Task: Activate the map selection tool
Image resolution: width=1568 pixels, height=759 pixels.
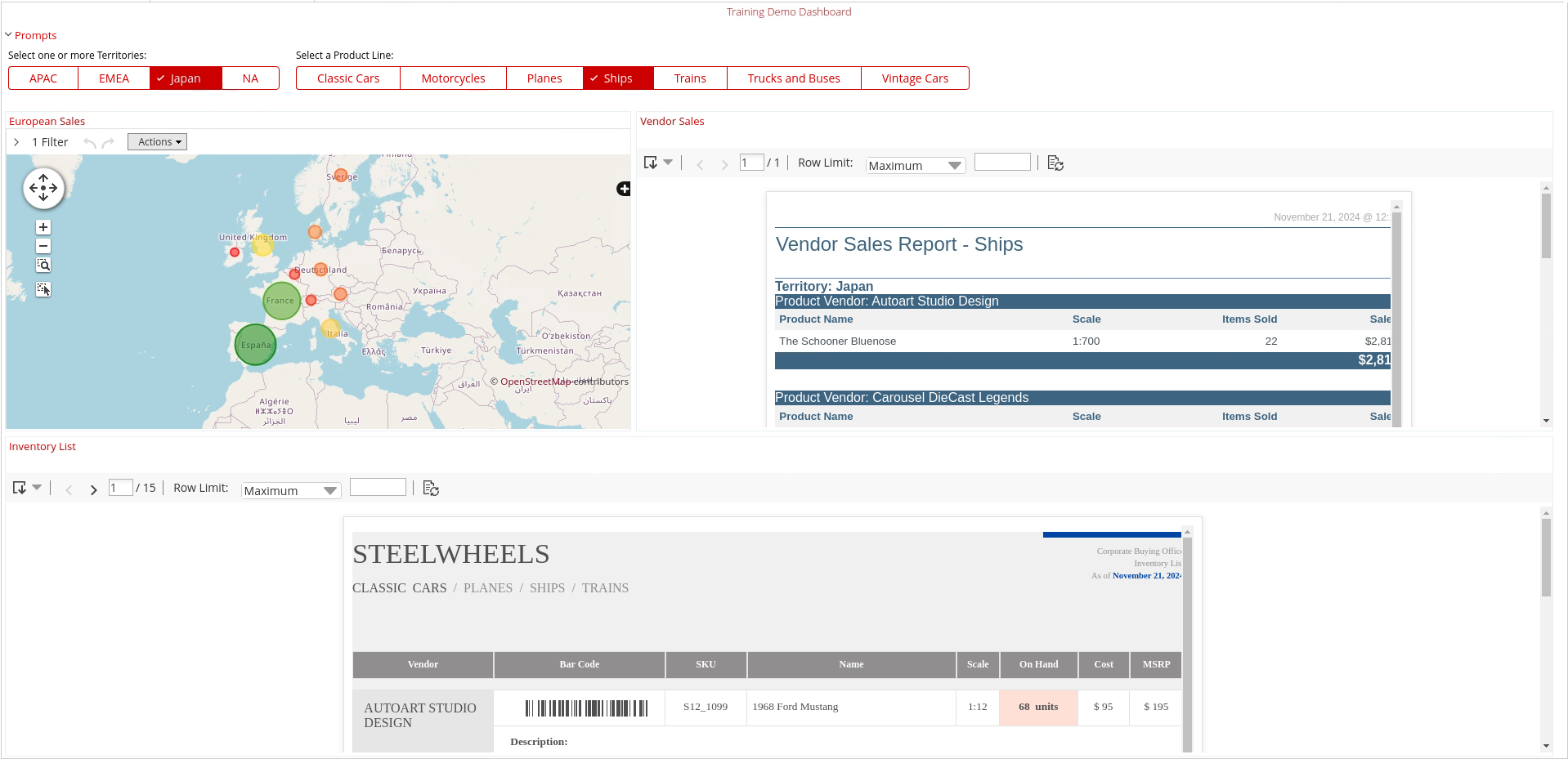Action: 43,289
